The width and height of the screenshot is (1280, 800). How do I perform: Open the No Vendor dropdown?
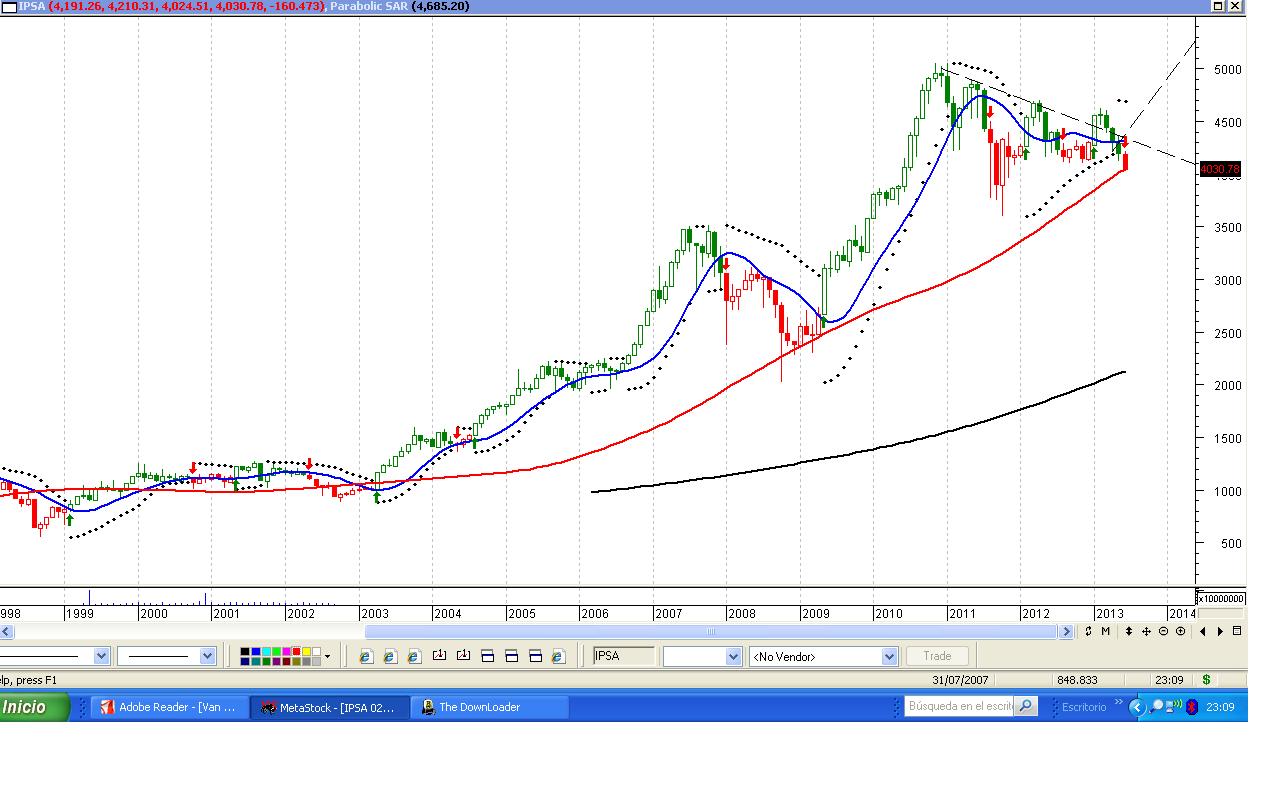point(889,656)
